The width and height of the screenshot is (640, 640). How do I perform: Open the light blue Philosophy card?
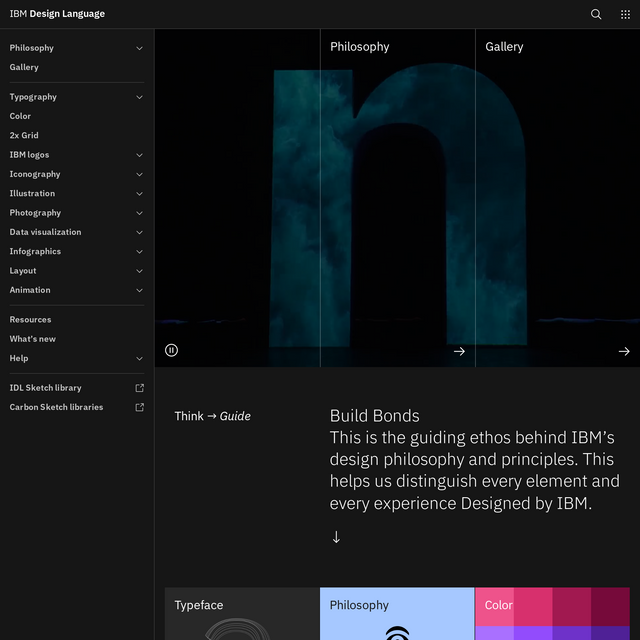[x=397, y=613]
